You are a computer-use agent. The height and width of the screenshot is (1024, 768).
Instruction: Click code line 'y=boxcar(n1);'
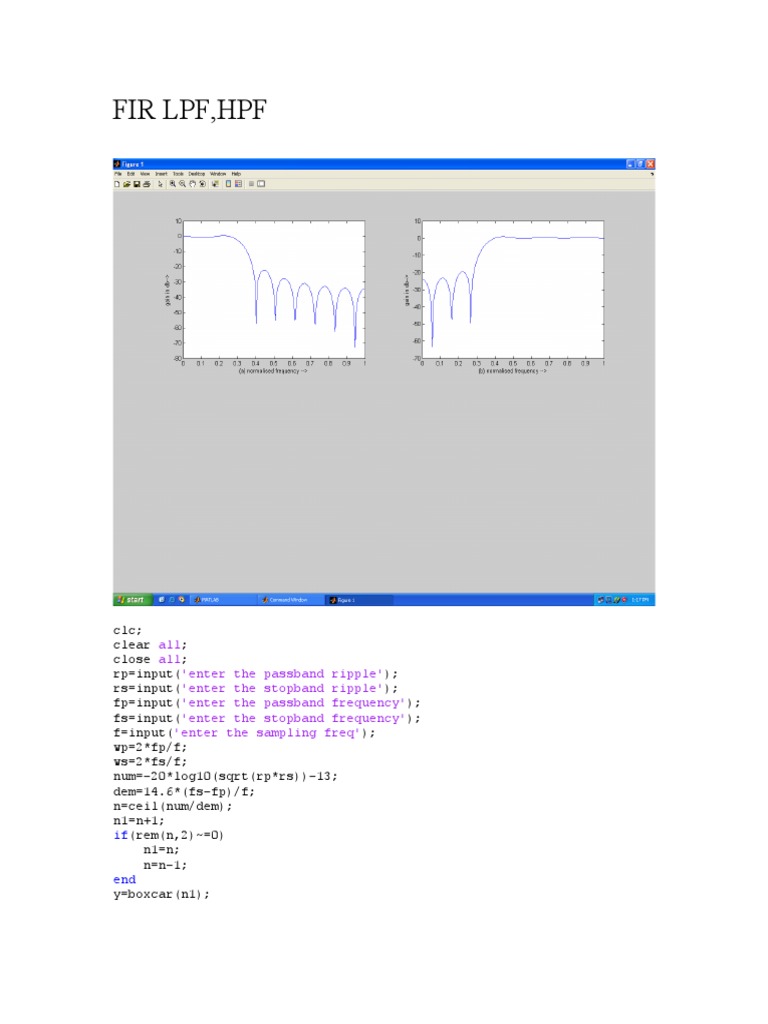click(161, 895)
